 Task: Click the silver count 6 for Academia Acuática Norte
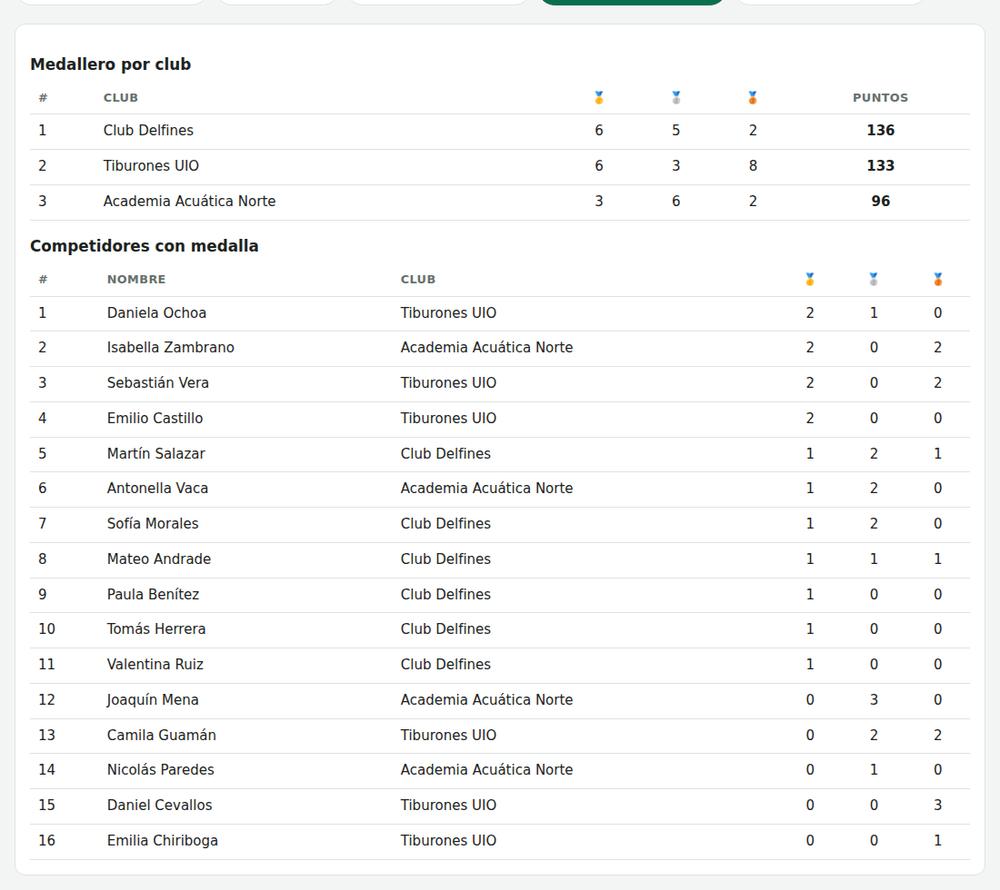pos(676,201)
